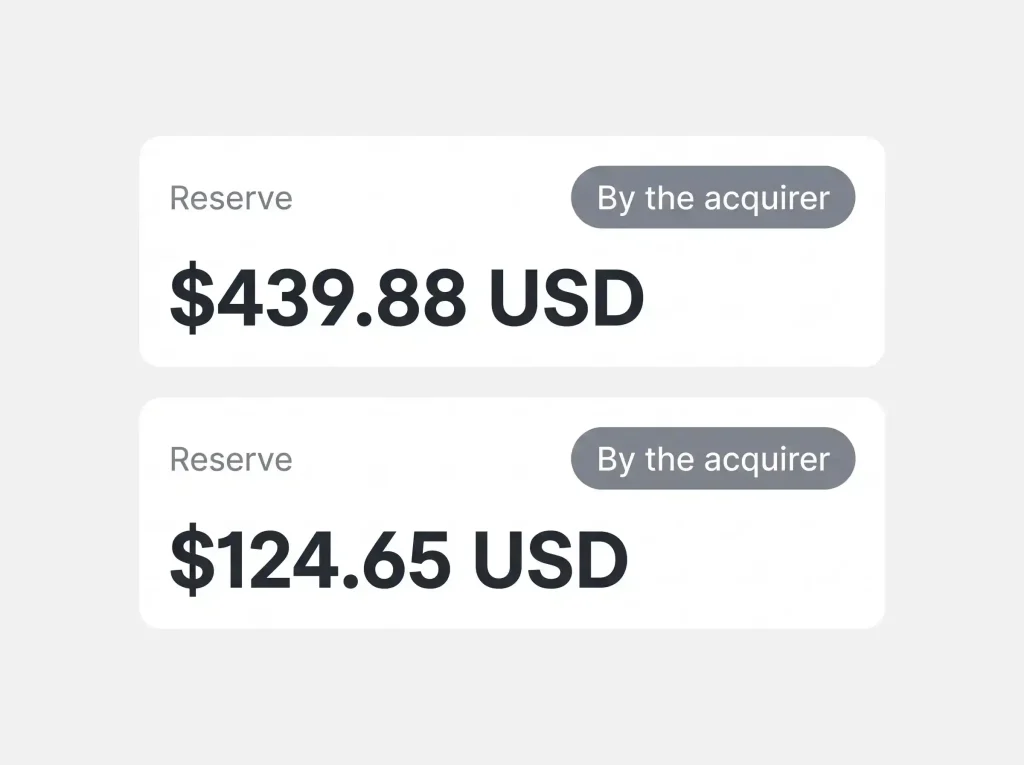
Task: Click the USD currency code after 439.88
Action: (567, 298)
